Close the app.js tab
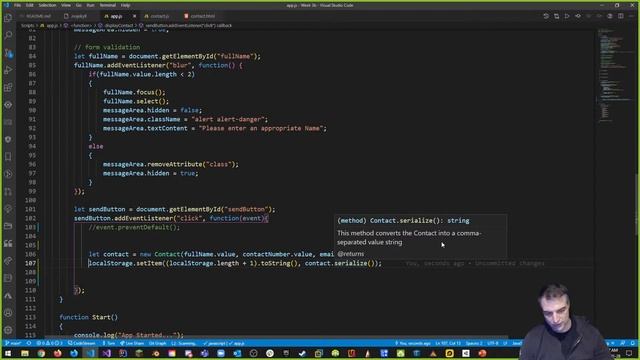The height and width of the screenshot is (360, 640). coord(134,16)
